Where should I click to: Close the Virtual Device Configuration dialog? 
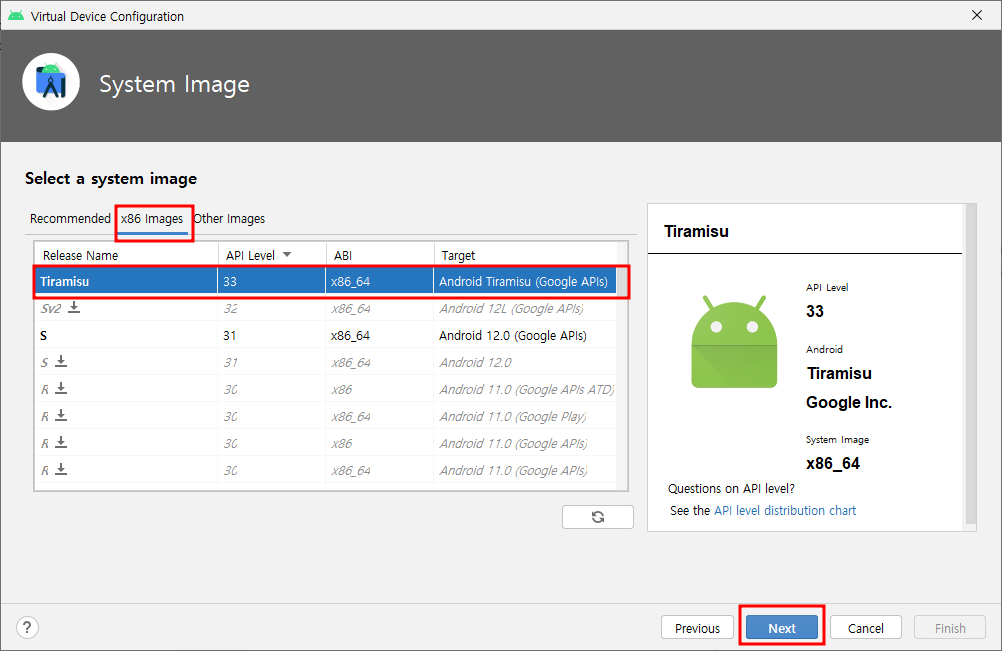977,15
